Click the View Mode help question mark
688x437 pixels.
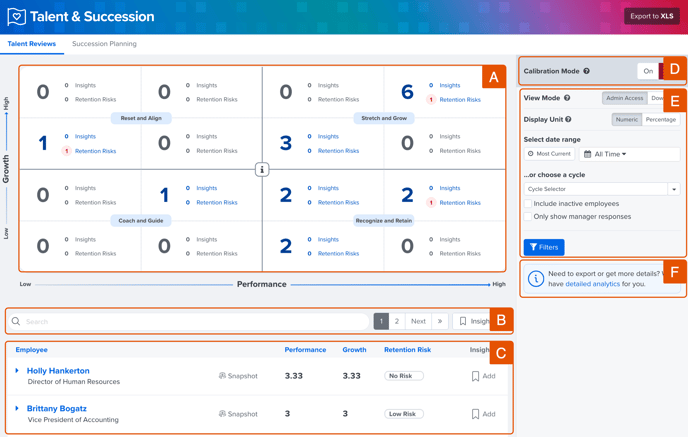pos(567,98)
